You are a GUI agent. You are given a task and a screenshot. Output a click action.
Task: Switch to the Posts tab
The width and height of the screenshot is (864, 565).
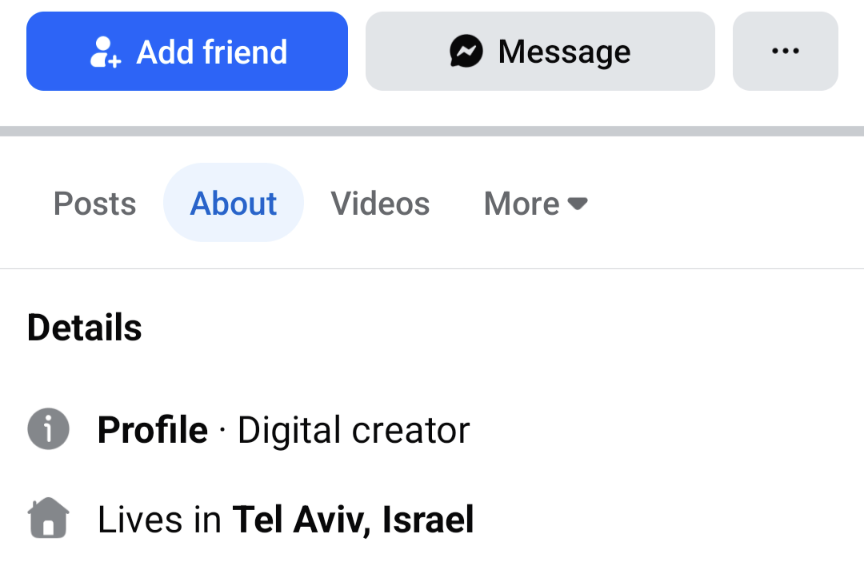click(94, 204)
